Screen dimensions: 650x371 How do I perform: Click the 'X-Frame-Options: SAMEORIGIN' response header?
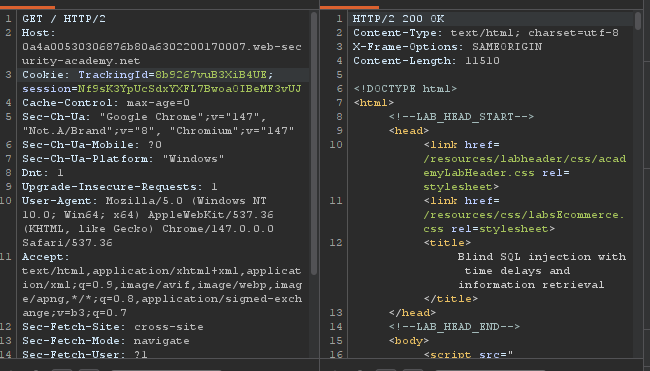(447, 47)
